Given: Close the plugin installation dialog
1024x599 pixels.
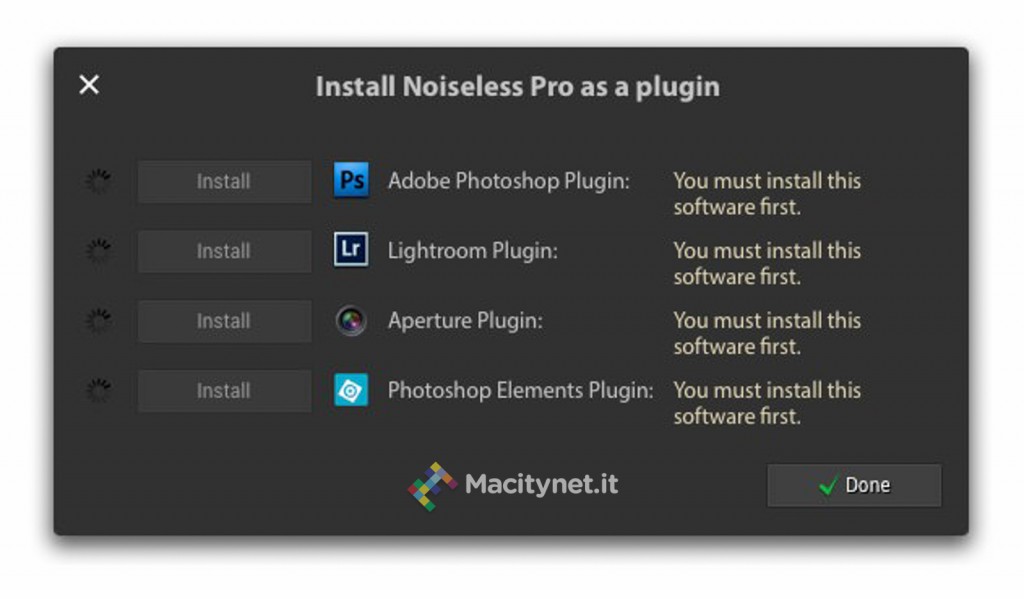Looking at the screenshot, I should click(88, 85).
